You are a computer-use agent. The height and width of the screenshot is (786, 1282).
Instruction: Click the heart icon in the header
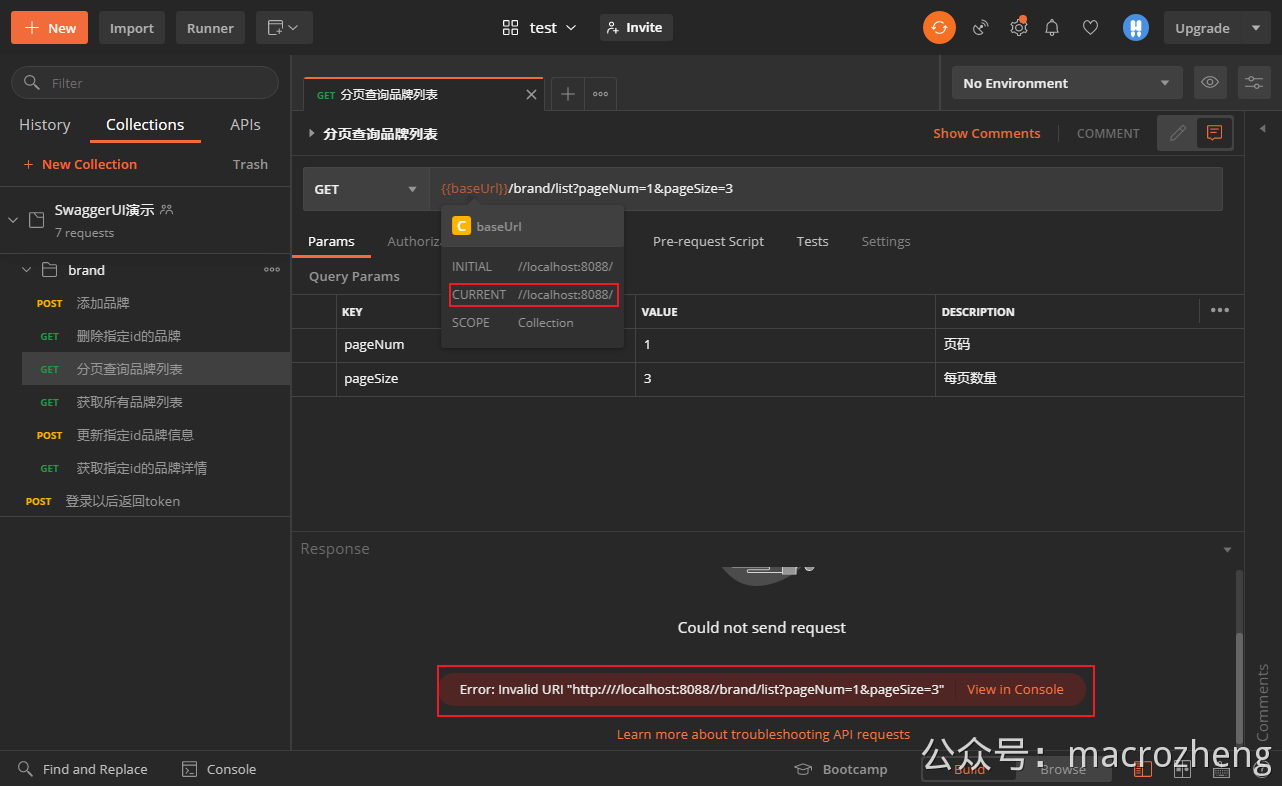[1091, 28]
